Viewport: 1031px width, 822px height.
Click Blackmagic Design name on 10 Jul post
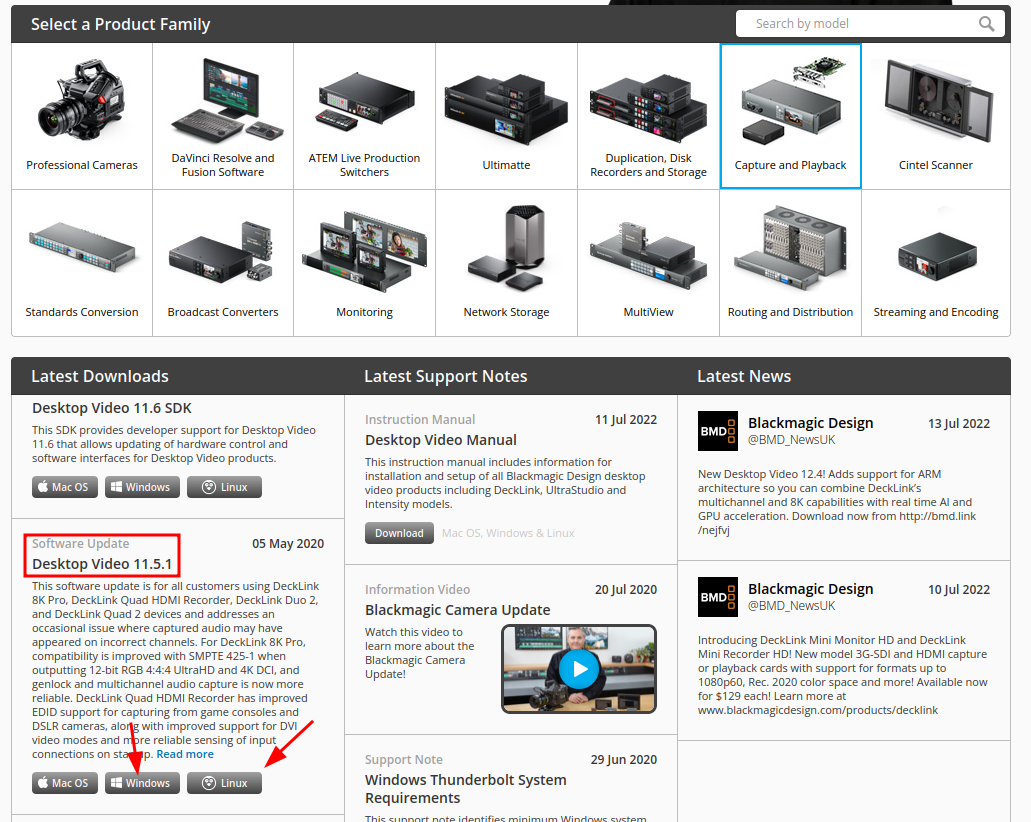pos(811,589)
